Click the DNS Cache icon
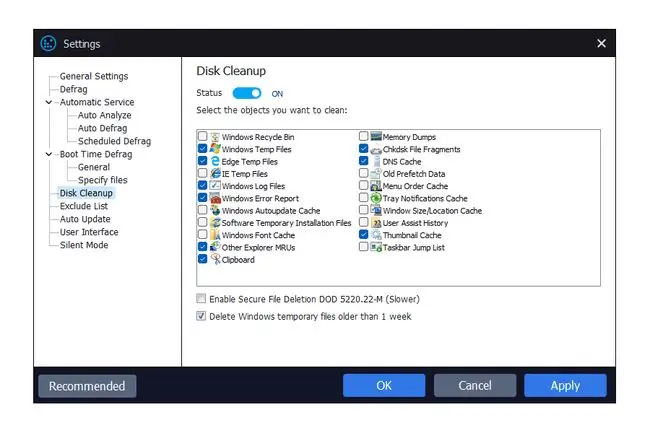 (x=376, y=161)
